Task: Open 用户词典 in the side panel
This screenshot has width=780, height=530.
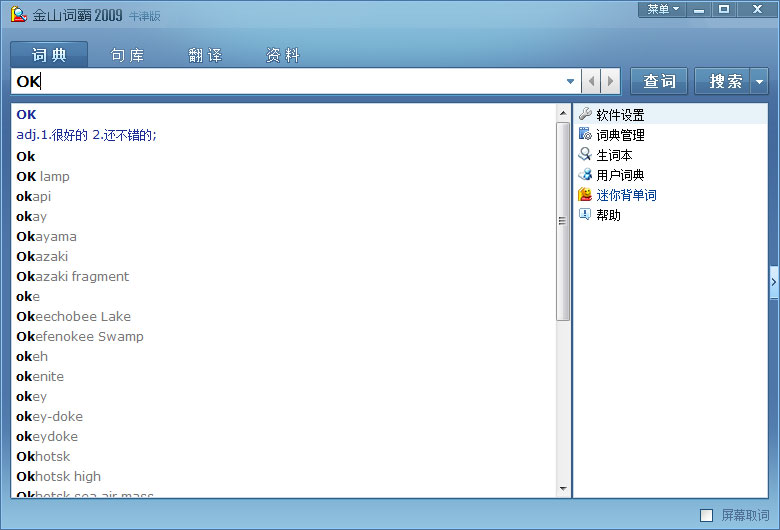Action: tap(620, 175)
